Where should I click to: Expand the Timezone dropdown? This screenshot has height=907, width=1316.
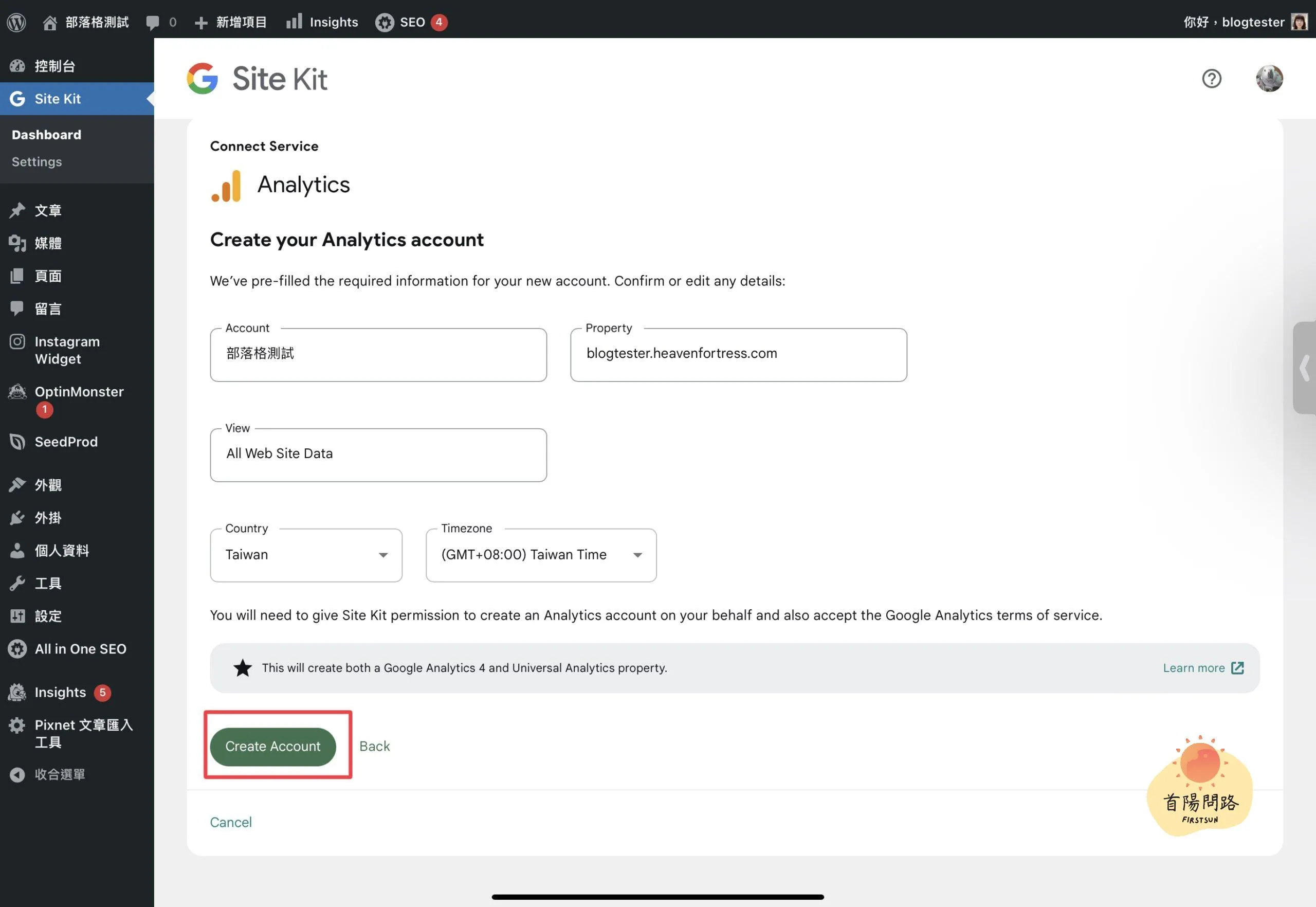point(540,555)
